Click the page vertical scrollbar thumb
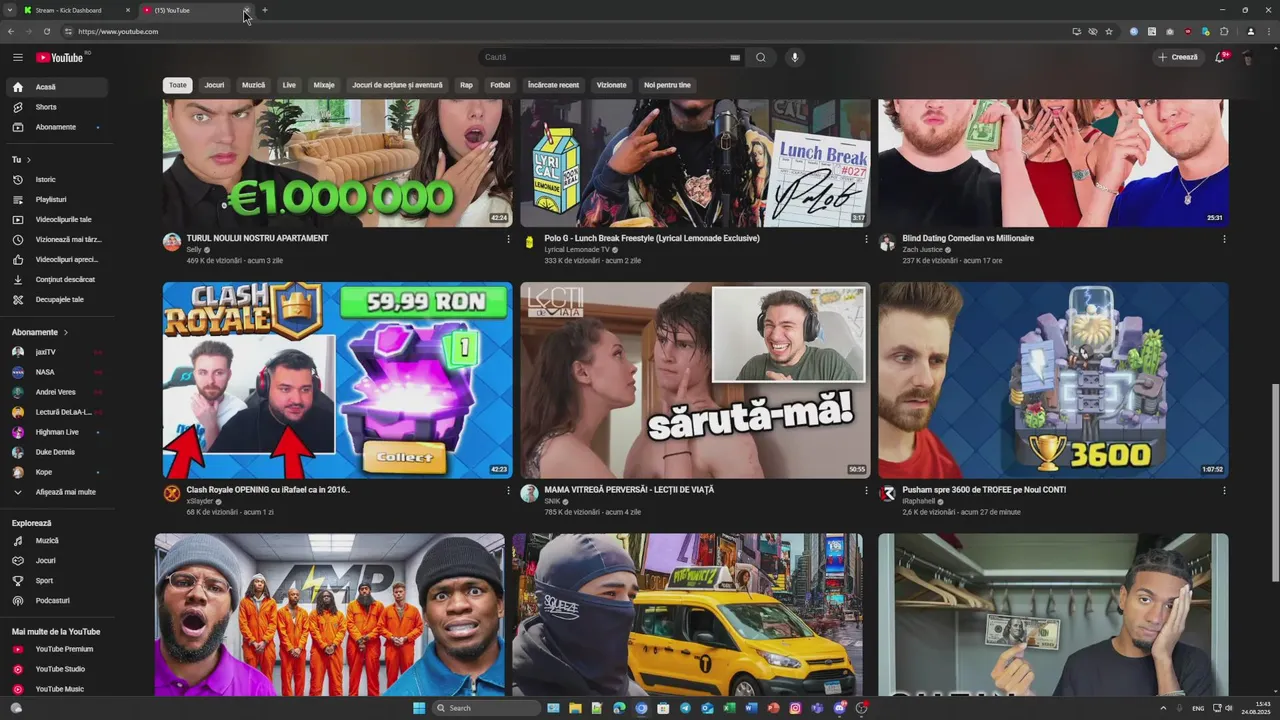1280x720 pixels. (1274, 482)
